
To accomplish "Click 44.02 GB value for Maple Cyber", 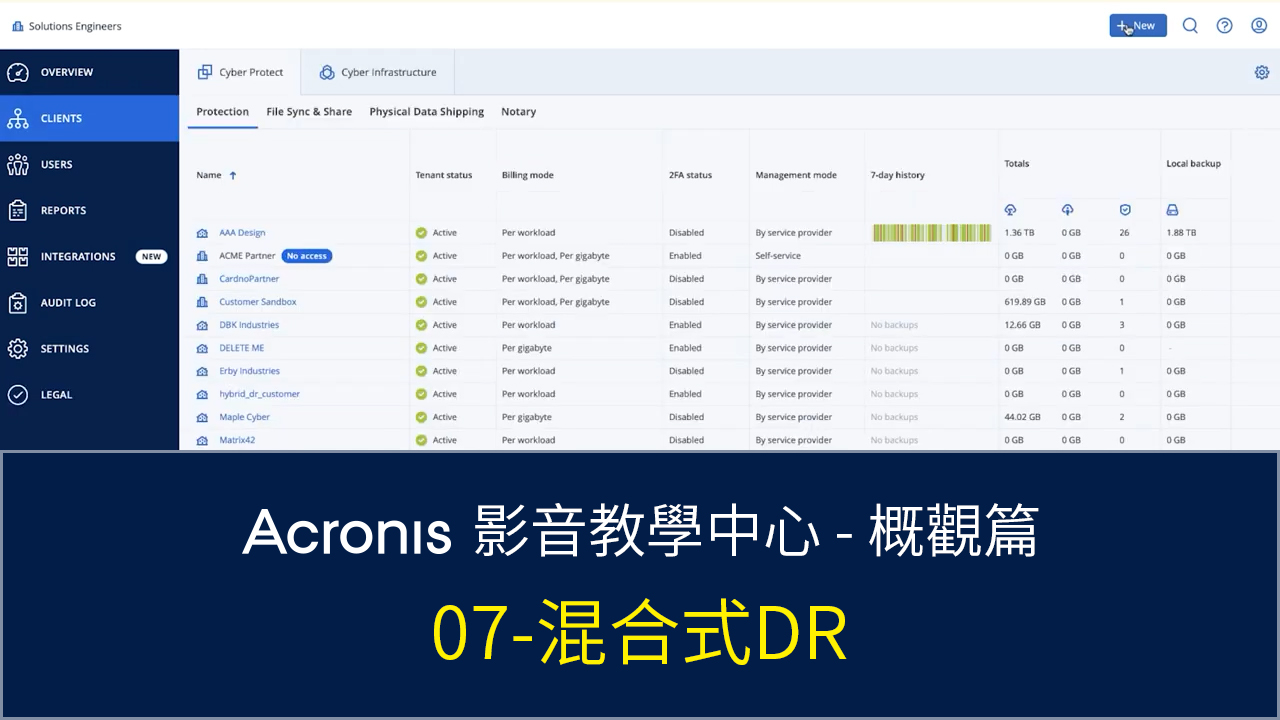I will (1022, 417).
